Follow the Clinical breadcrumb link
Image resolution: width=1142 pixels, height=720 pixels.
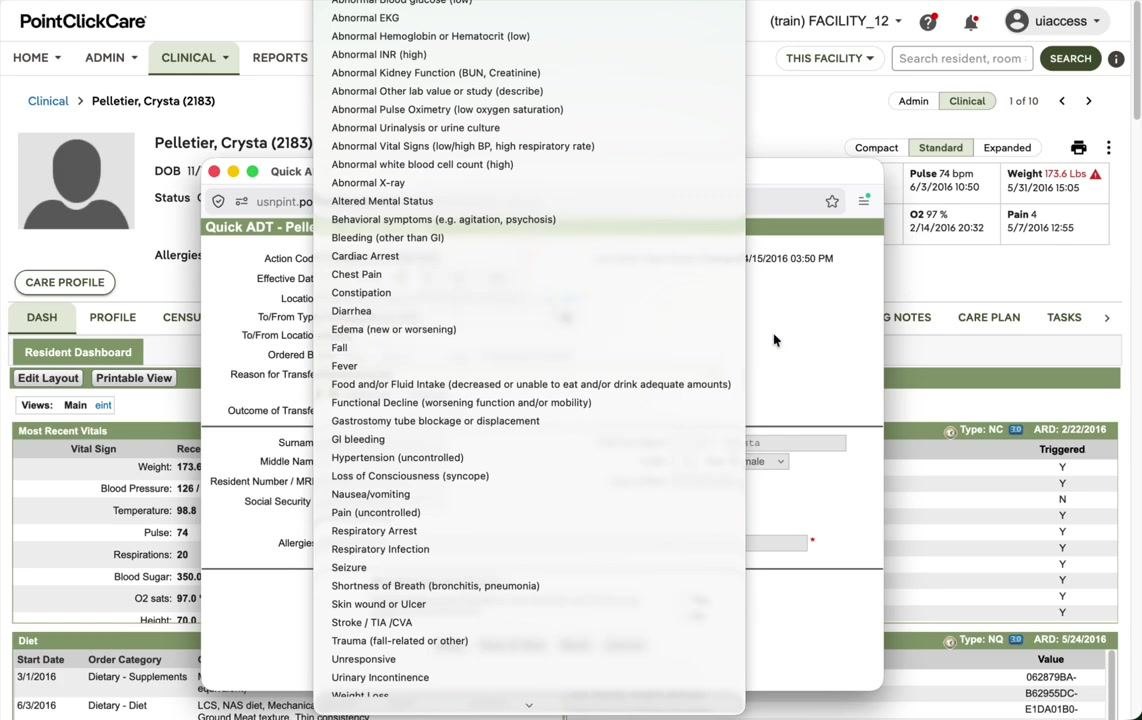[x=48, y=101]
